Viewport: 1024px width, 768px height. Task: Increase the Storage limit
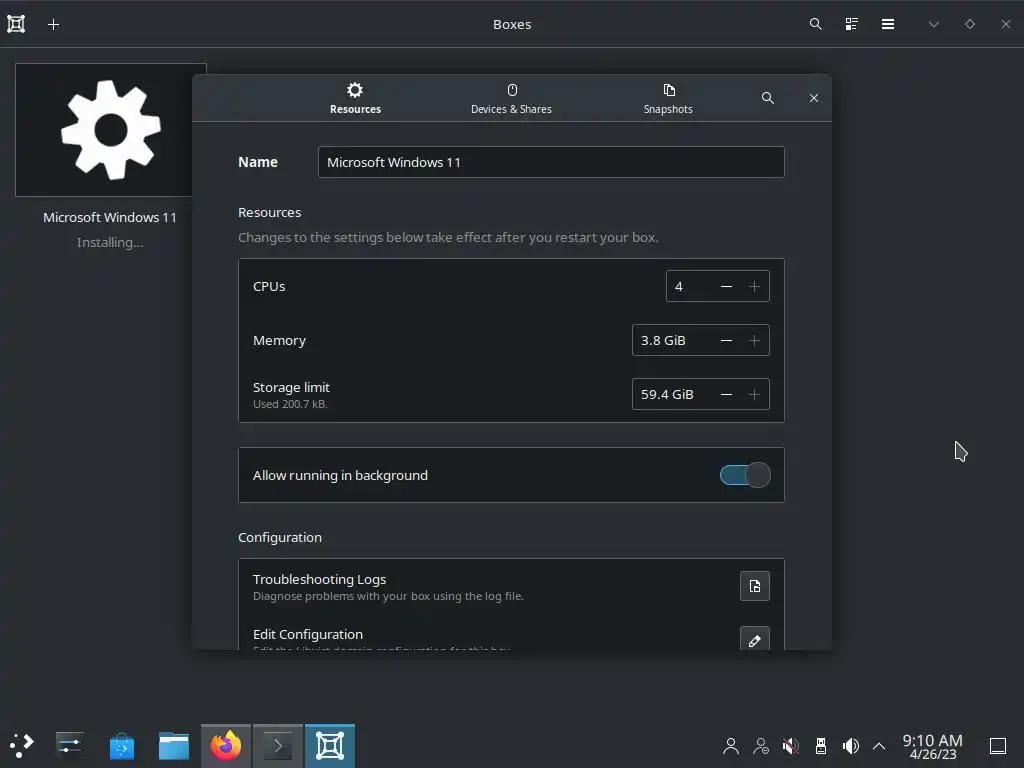coord(754,394)
